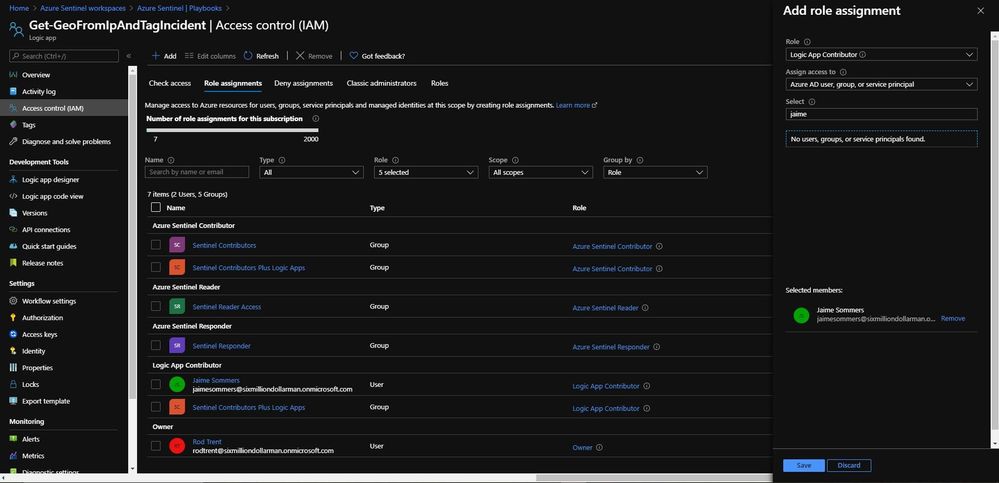Open Workflow settings gear icon
Screen dimensions: 999x483
pos(13,301)
